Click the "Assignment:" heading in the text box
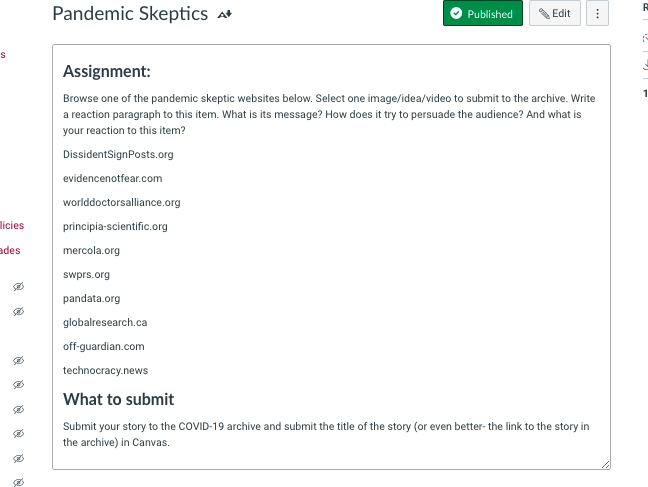 click(107, 71)
